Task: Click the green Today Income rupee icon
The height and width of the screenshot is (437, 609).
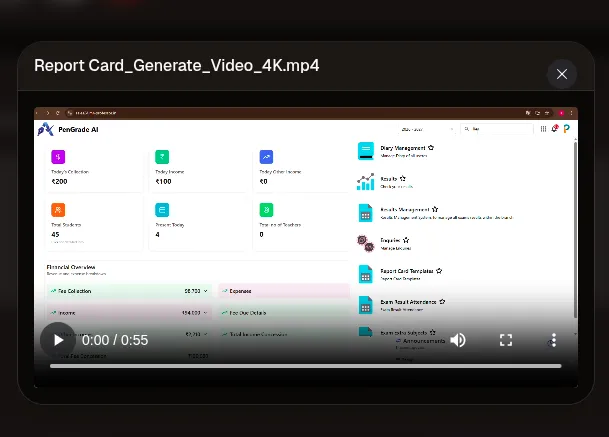Action: pyautogui.click(x=162, y=157)
